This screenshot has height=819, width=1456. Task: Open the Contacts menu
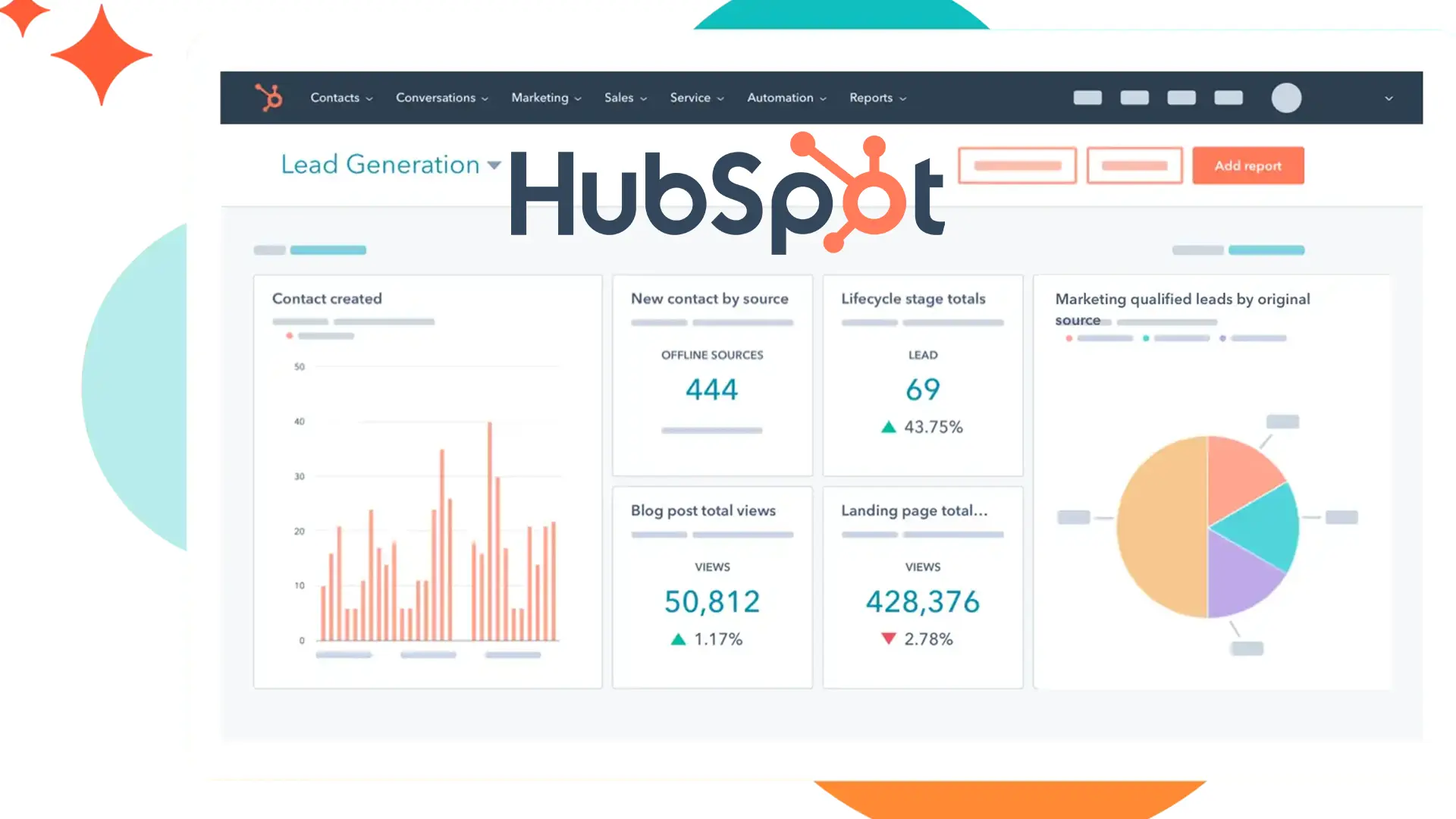pos(341,98)
